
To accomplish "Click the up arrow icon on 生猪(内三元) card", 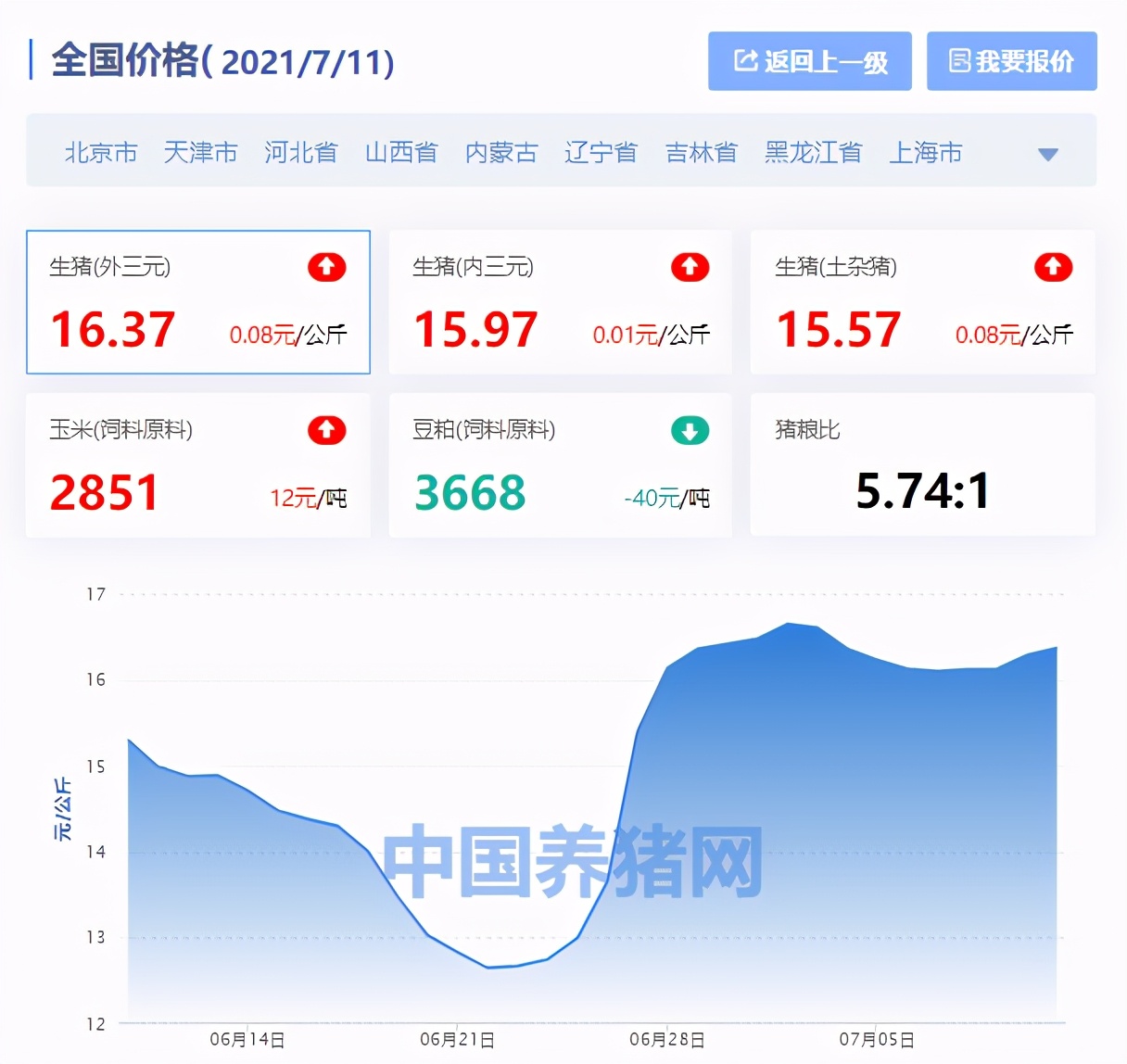I will click(x=690, y=267).
